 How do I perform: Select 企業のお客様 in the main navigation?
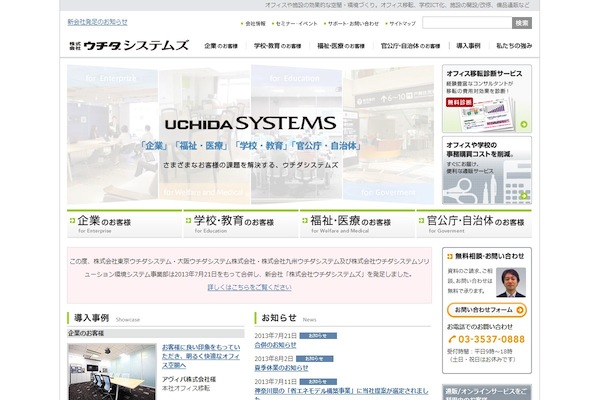coord(221,46)
